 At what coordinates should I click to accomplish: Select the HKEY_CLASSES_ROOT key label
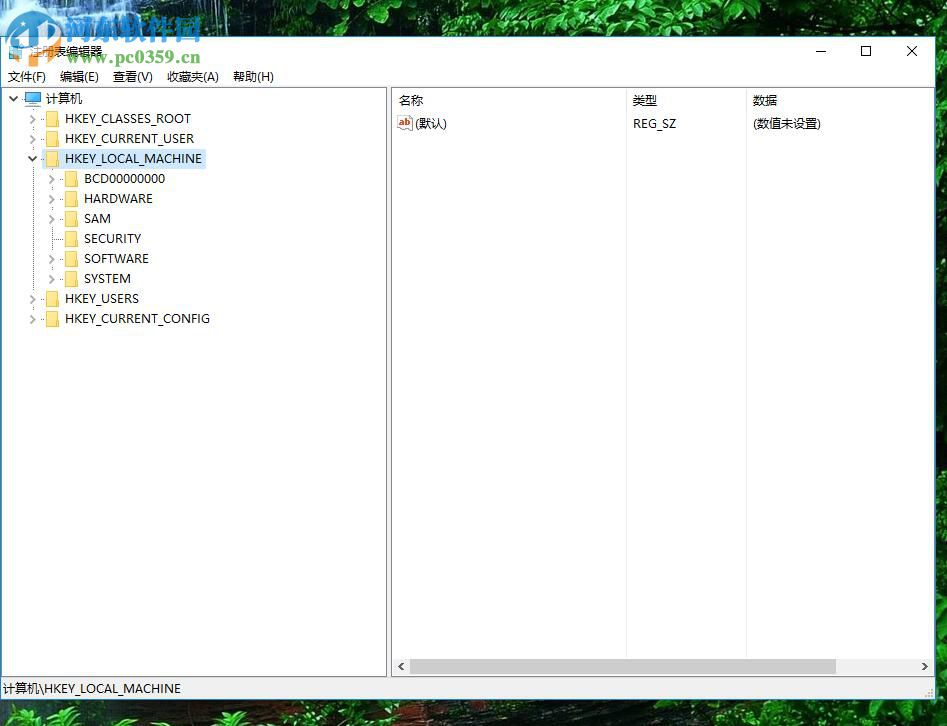(x=128, y=119)
